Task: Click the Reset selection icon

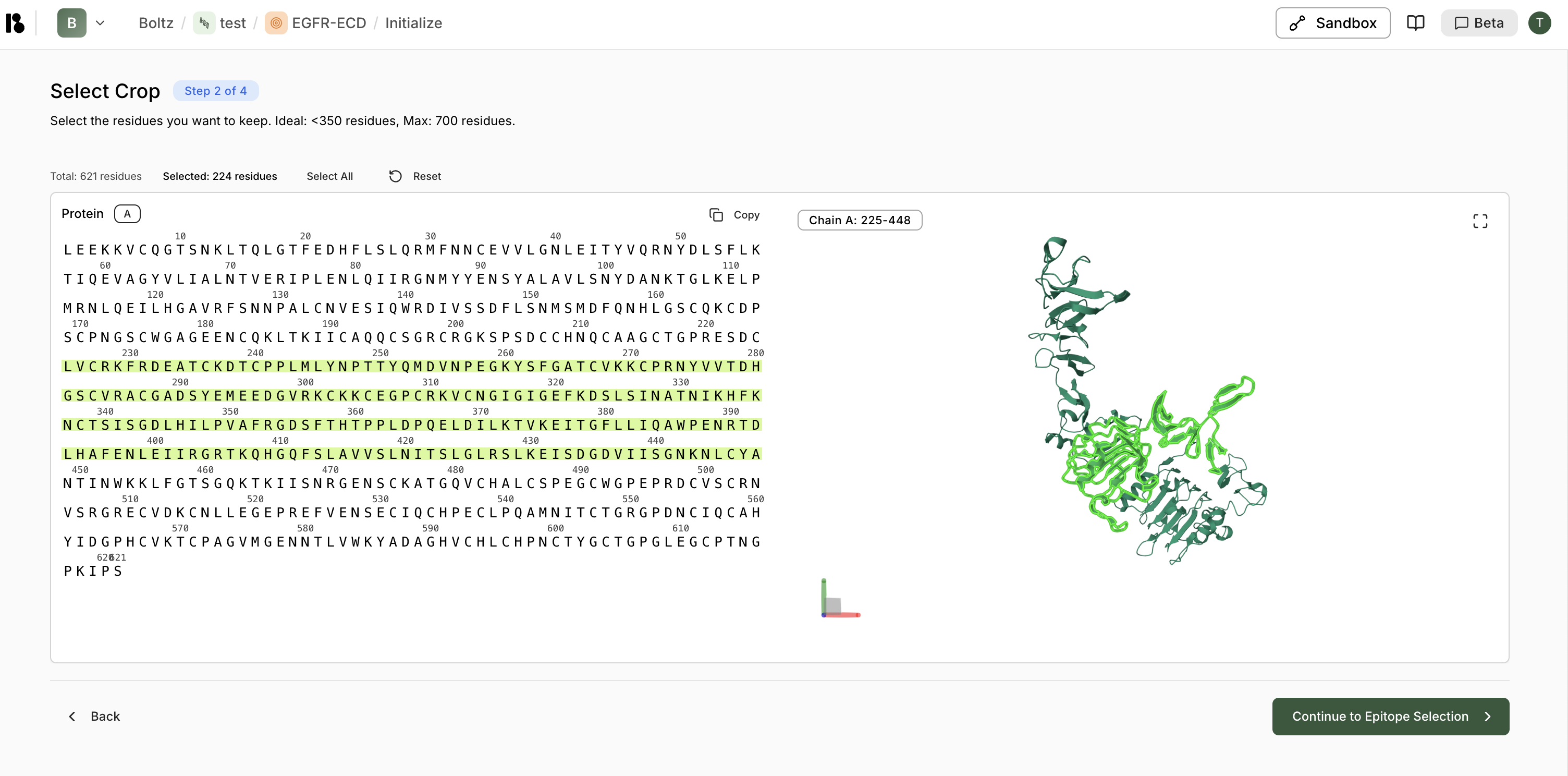Action: (x=396, y=176)
